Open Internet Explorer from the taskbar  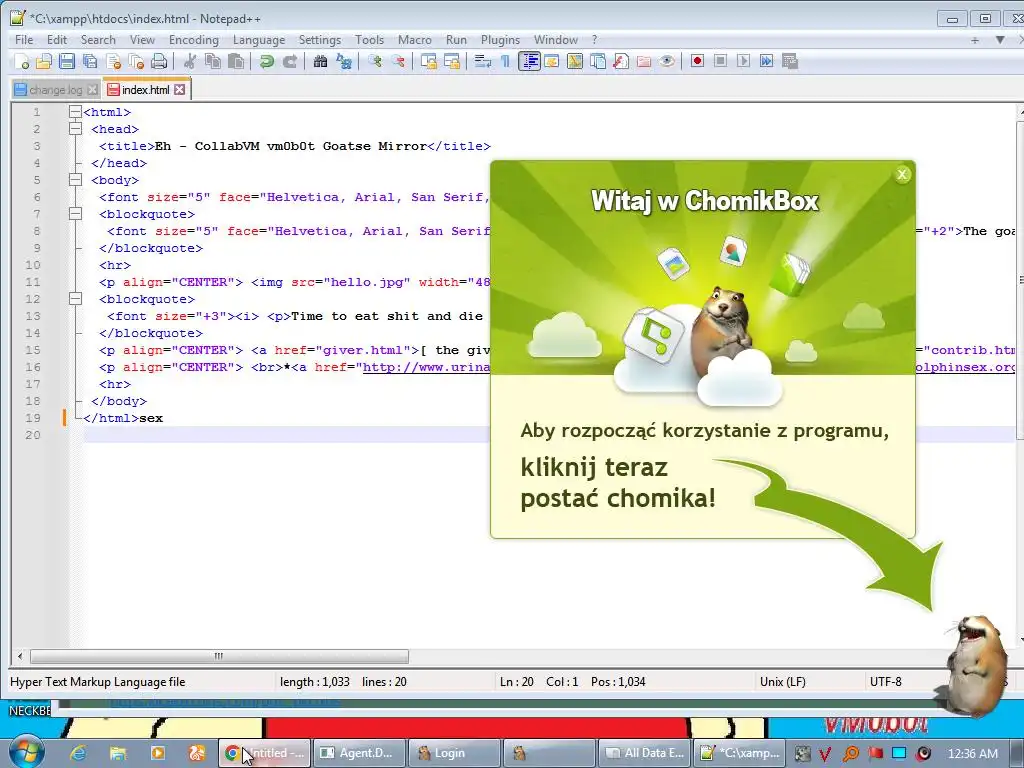point(78,753)
